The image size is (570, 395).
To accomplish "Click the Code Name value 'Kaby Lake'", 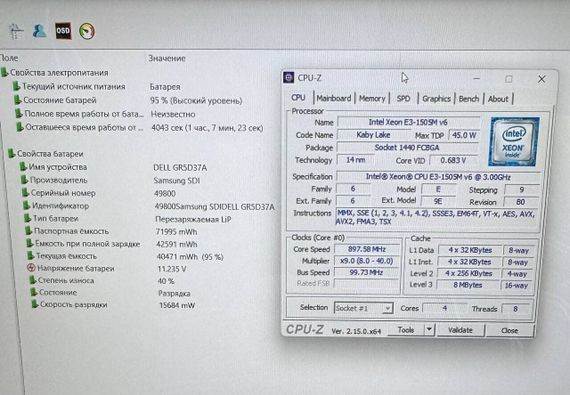I will click(x=373, y=135).
